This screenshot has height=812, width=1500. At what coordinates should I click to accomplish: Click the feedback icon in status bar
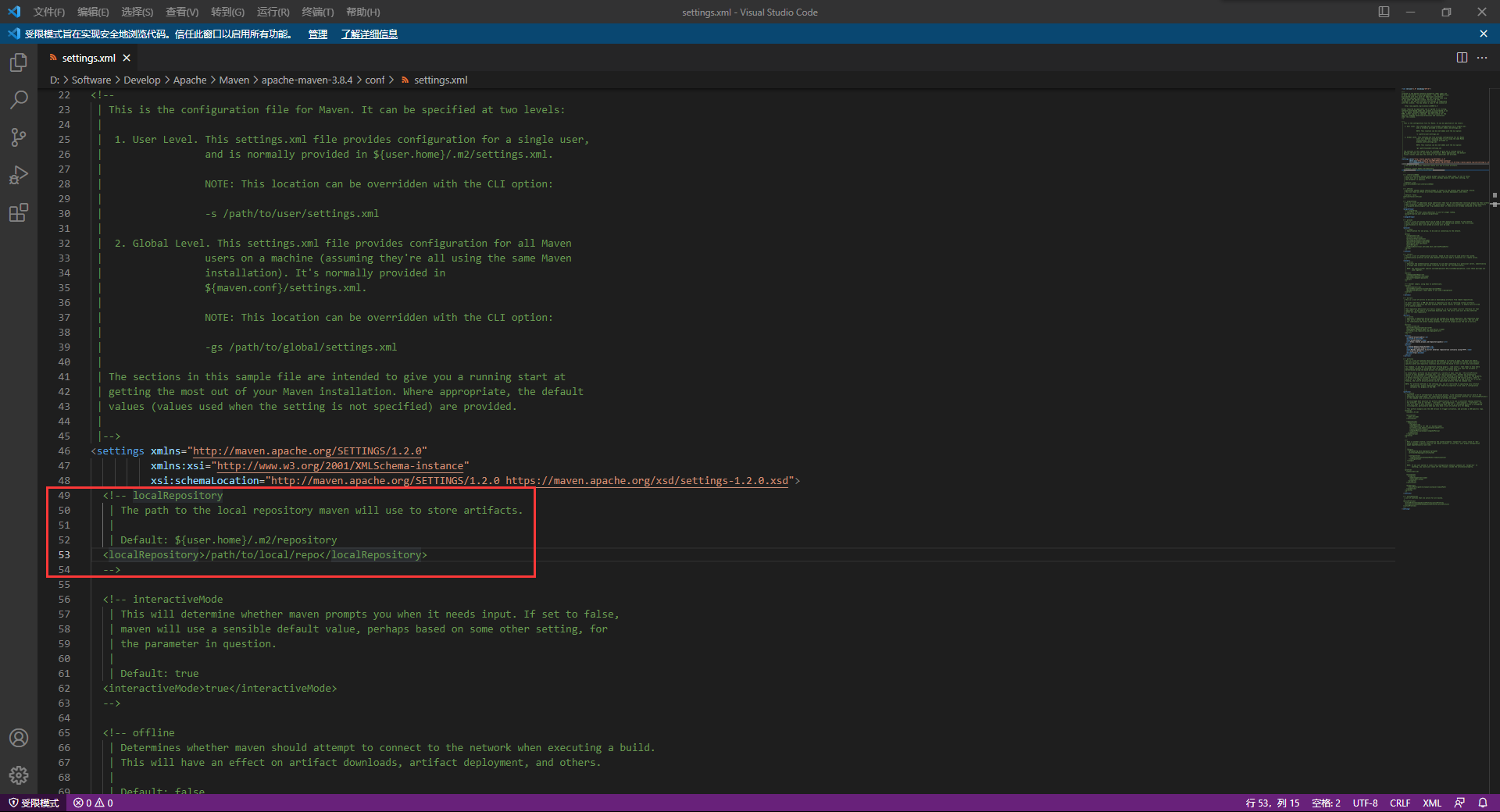[1459, 803]
